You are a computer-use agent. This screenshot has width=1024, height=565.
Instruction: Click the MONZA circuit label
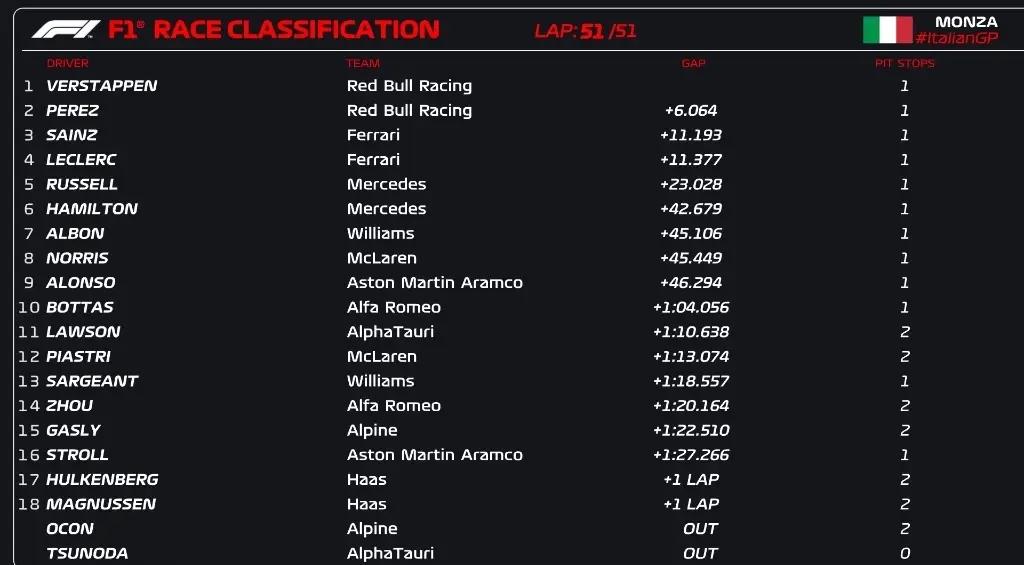pyautogui.click(x=966, y=22)
